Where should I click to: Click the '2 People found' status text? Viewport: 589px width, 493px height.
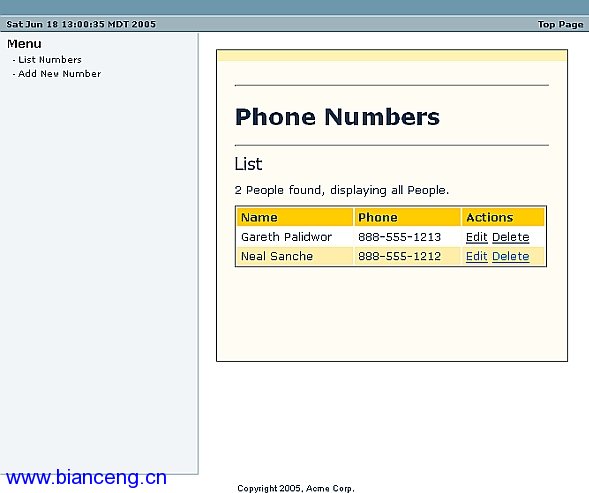[x=341, y=190]
